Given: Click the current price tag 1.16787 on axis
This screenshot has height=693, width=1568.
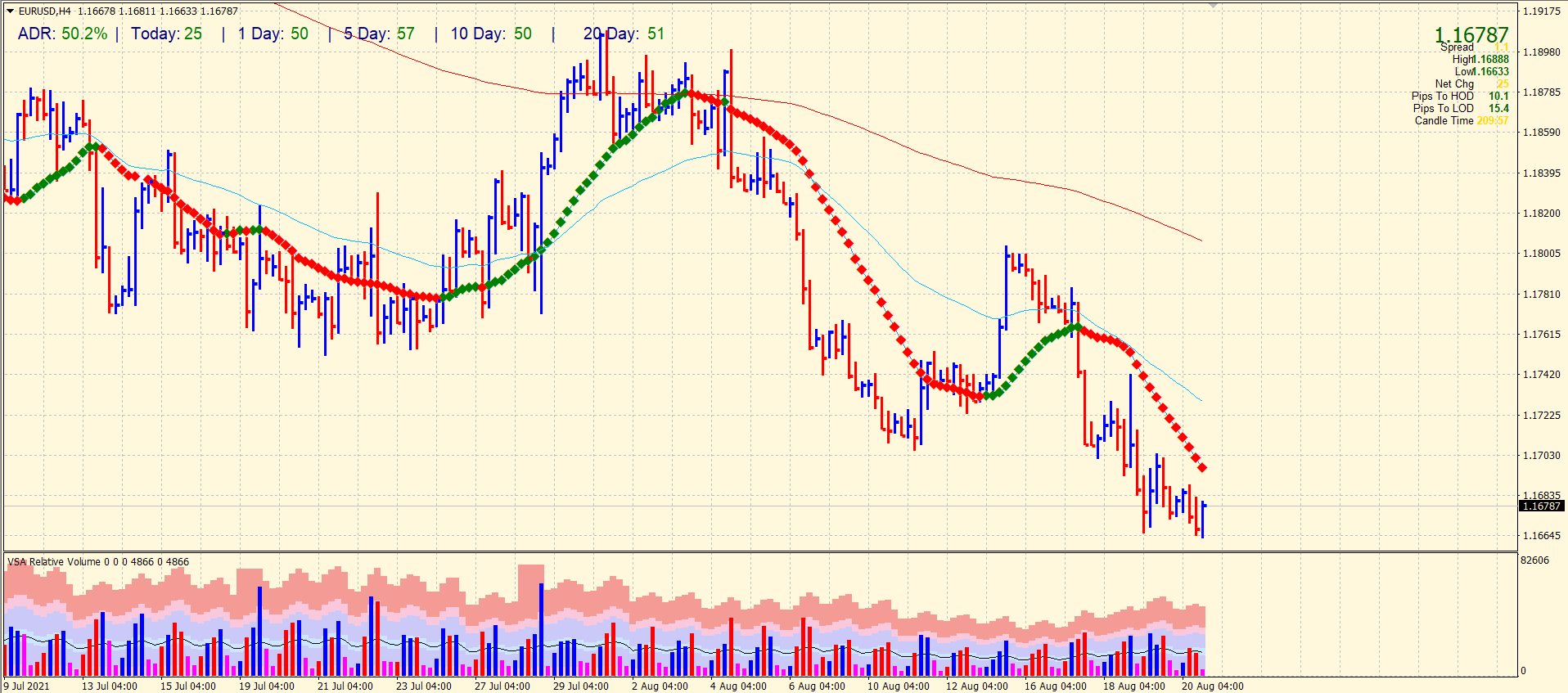Looking at the screenshot, I should pos(1542,506).
